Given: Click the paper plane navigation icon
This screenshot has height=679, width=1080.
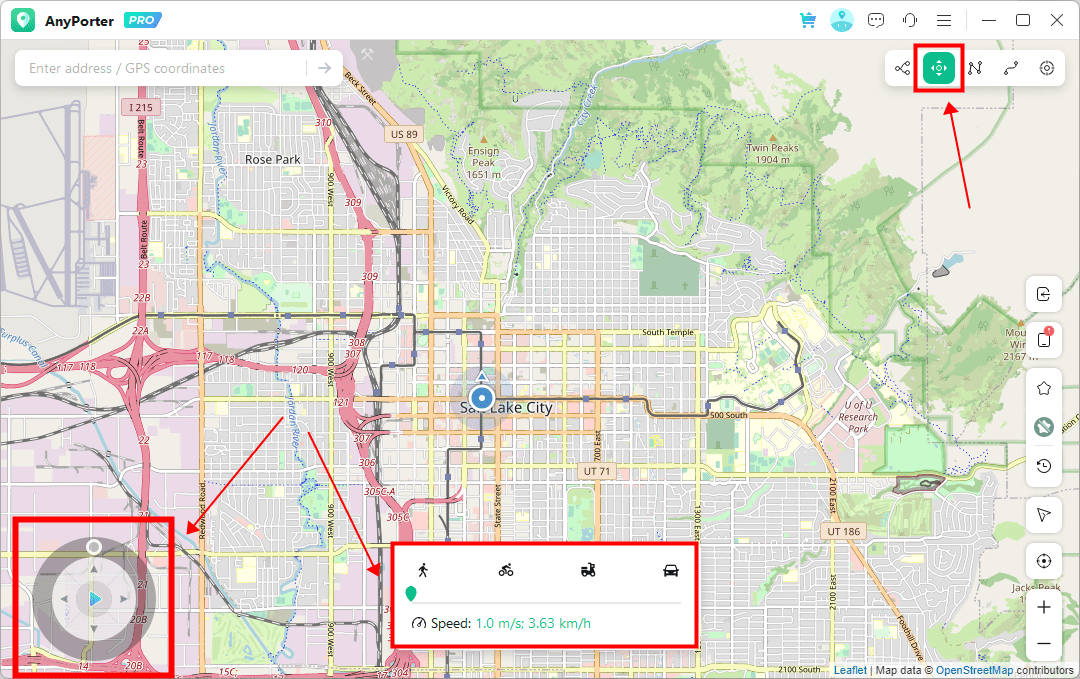Looking at the screenshot, I should click(1043, 514).
